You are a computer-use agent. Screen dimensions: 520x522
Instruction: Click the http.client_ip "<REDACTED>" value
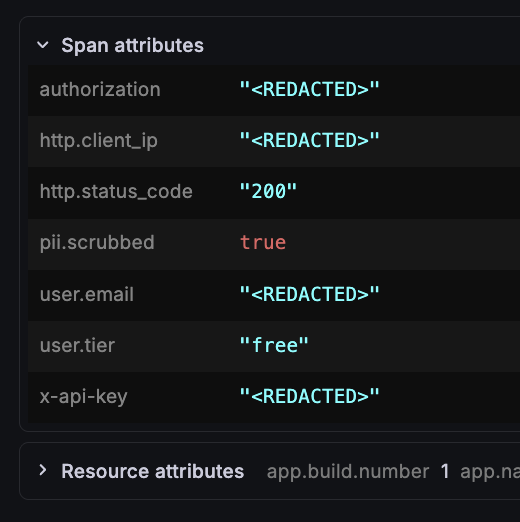click(x=310, y=140)
